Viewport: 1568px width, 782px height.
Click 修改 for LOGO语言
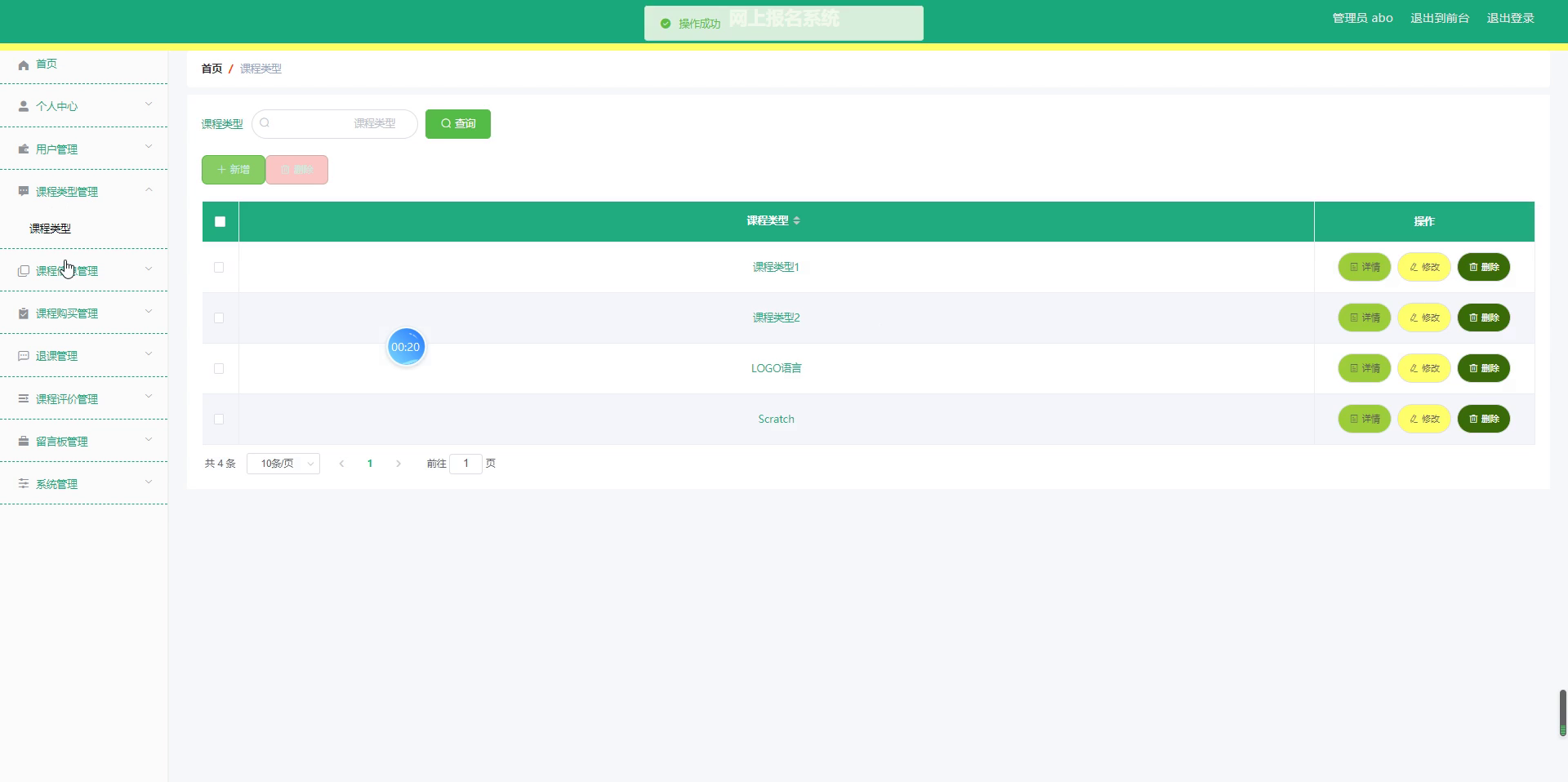pos(1424,368)
